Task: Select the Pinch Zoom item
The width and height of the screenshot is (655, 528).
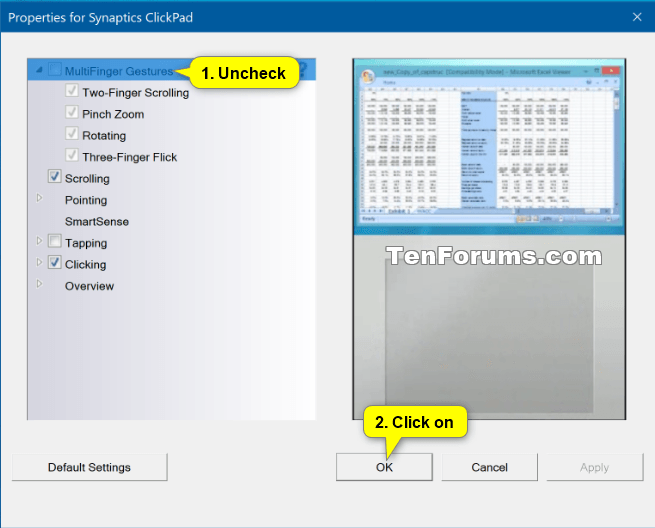Action: click(113, 114)
